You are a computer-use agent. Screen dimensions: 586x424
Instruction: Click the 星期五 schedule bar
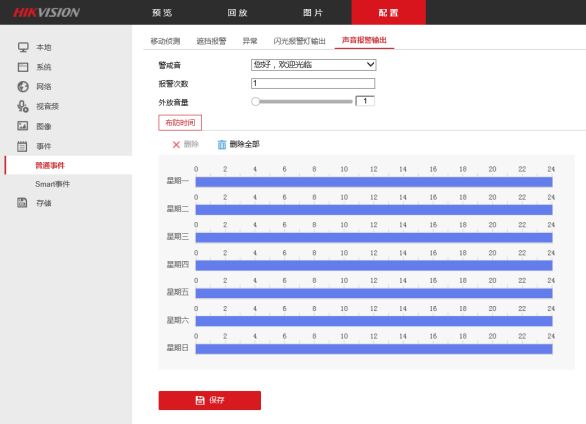(x=374, y=293)
